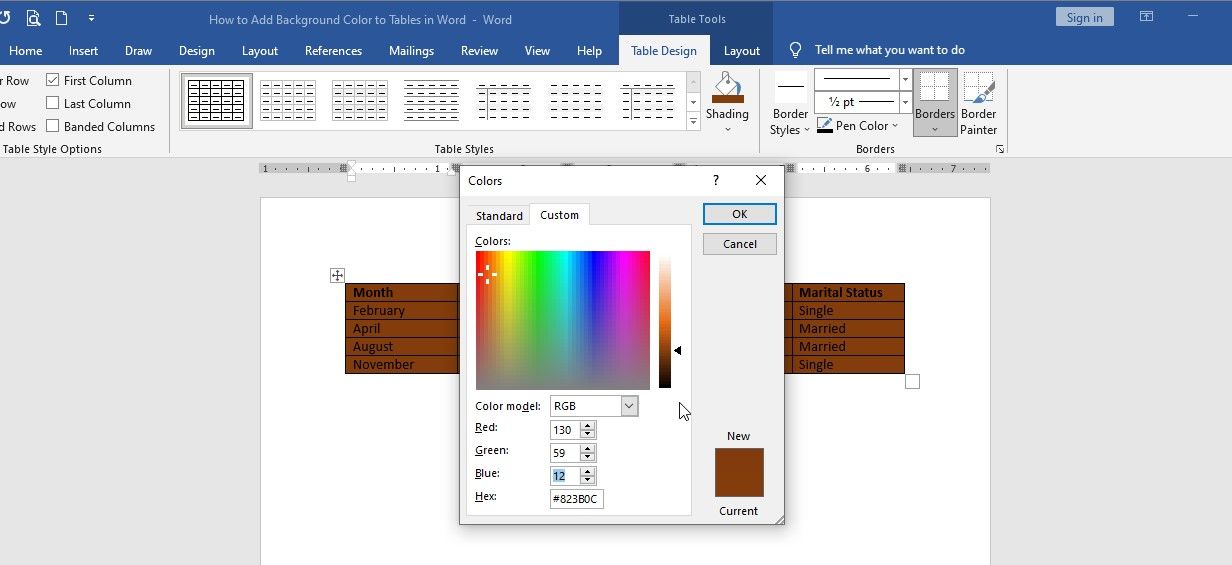Uncheck the First Column checkbox
This screenshot has height=565, width=1232.
(x=53, y=80)
